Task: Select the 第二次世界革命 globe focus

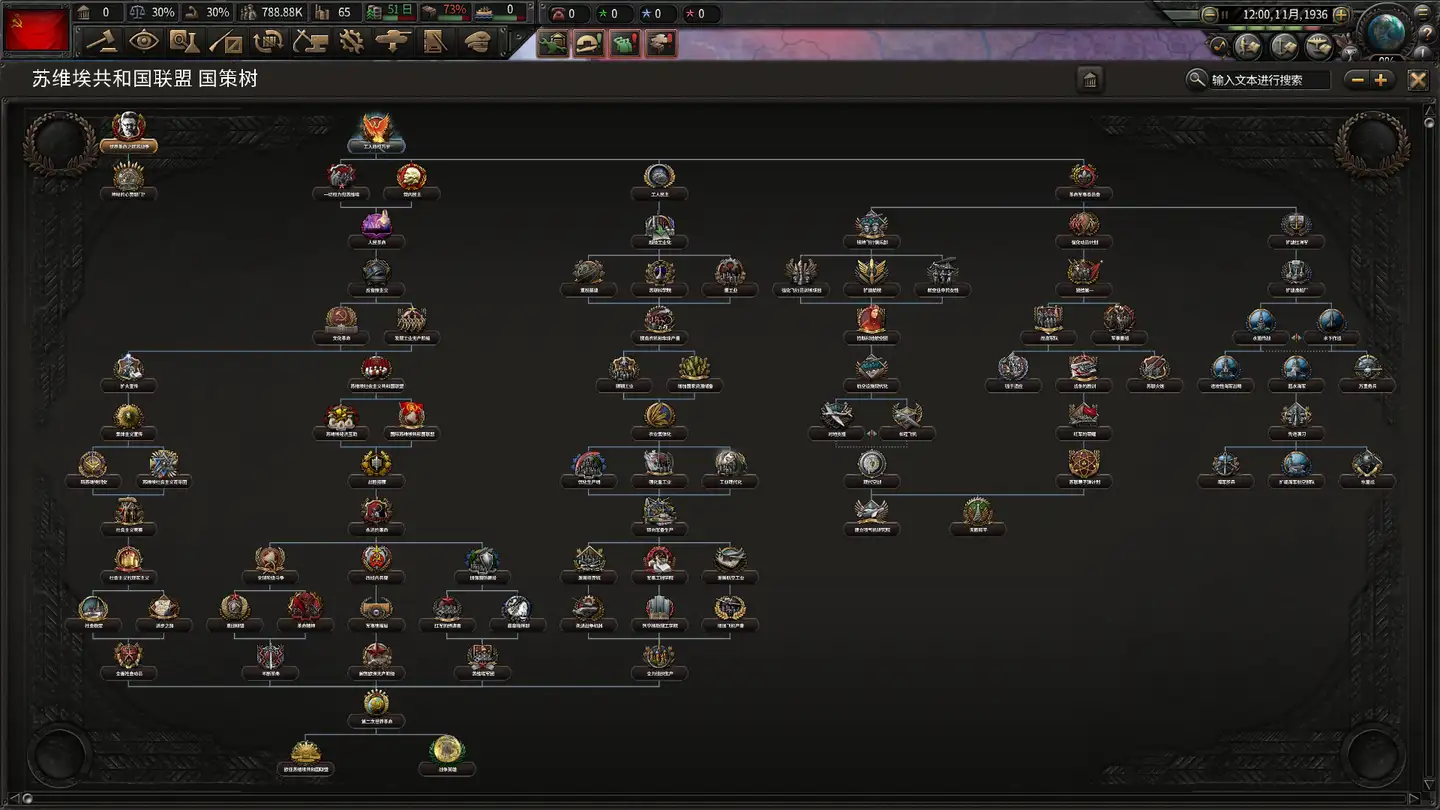Action: [376, 703]
